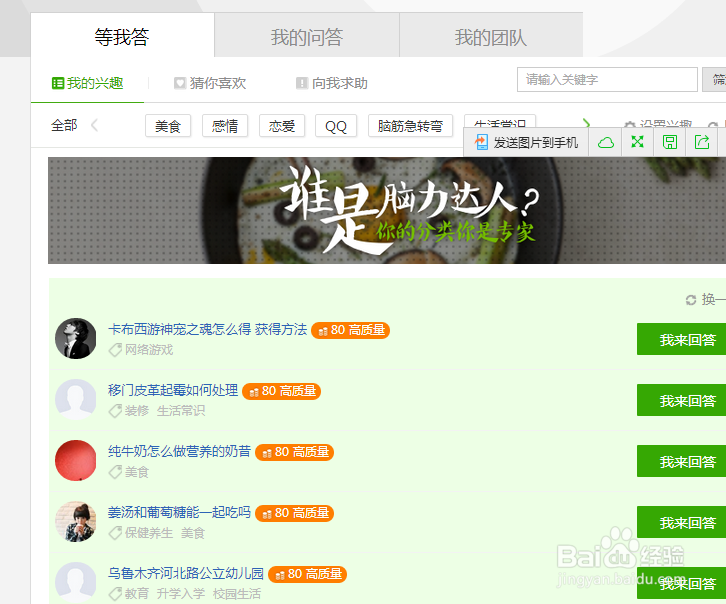Click the 教育 tag
The width and height of the screenshot is (726, 604).
point(137,594)
